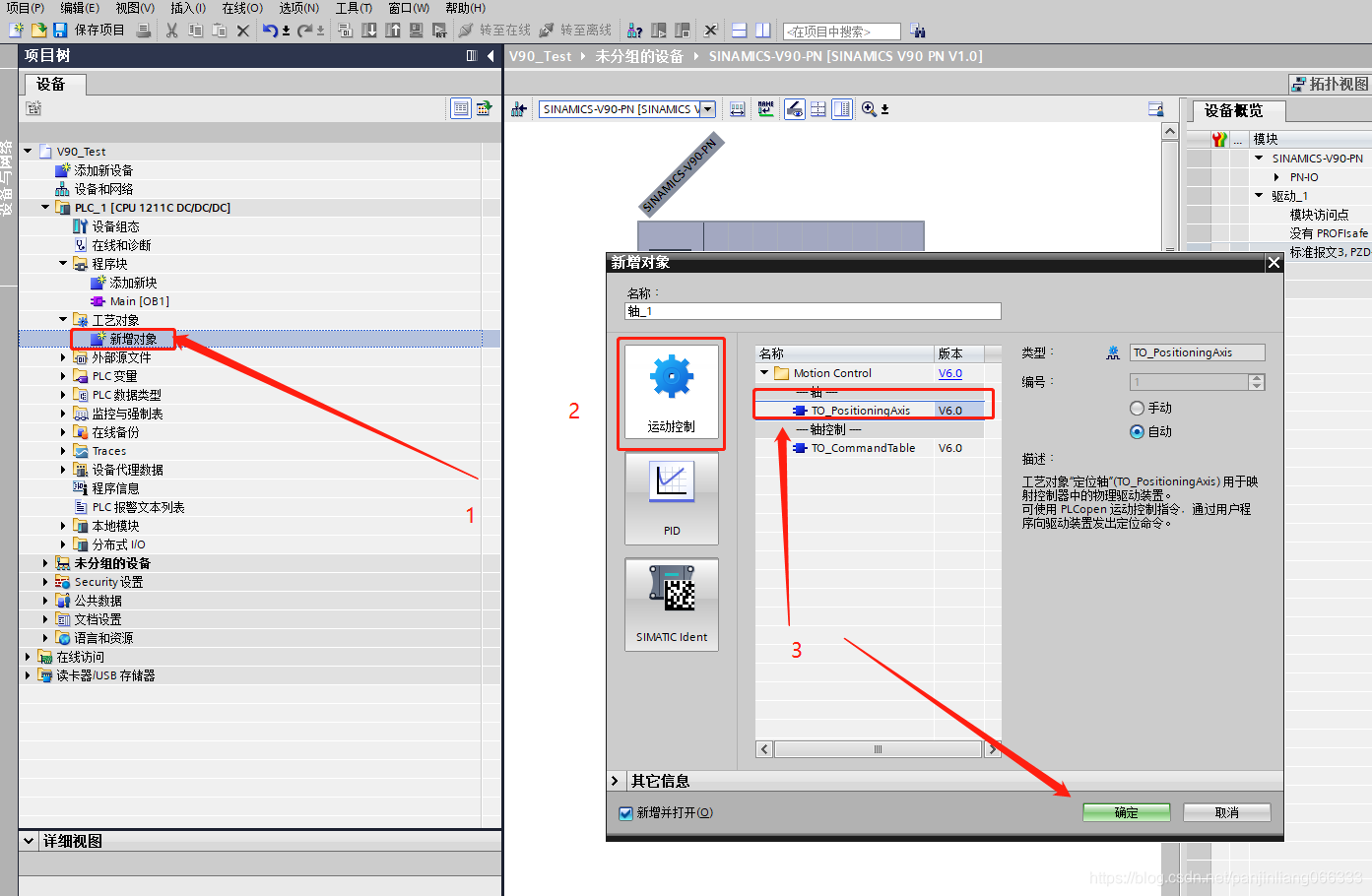Screen dimensions: 1372x896
Task: Click the Motion Control V6.0 version link
Action: [950, 373]
